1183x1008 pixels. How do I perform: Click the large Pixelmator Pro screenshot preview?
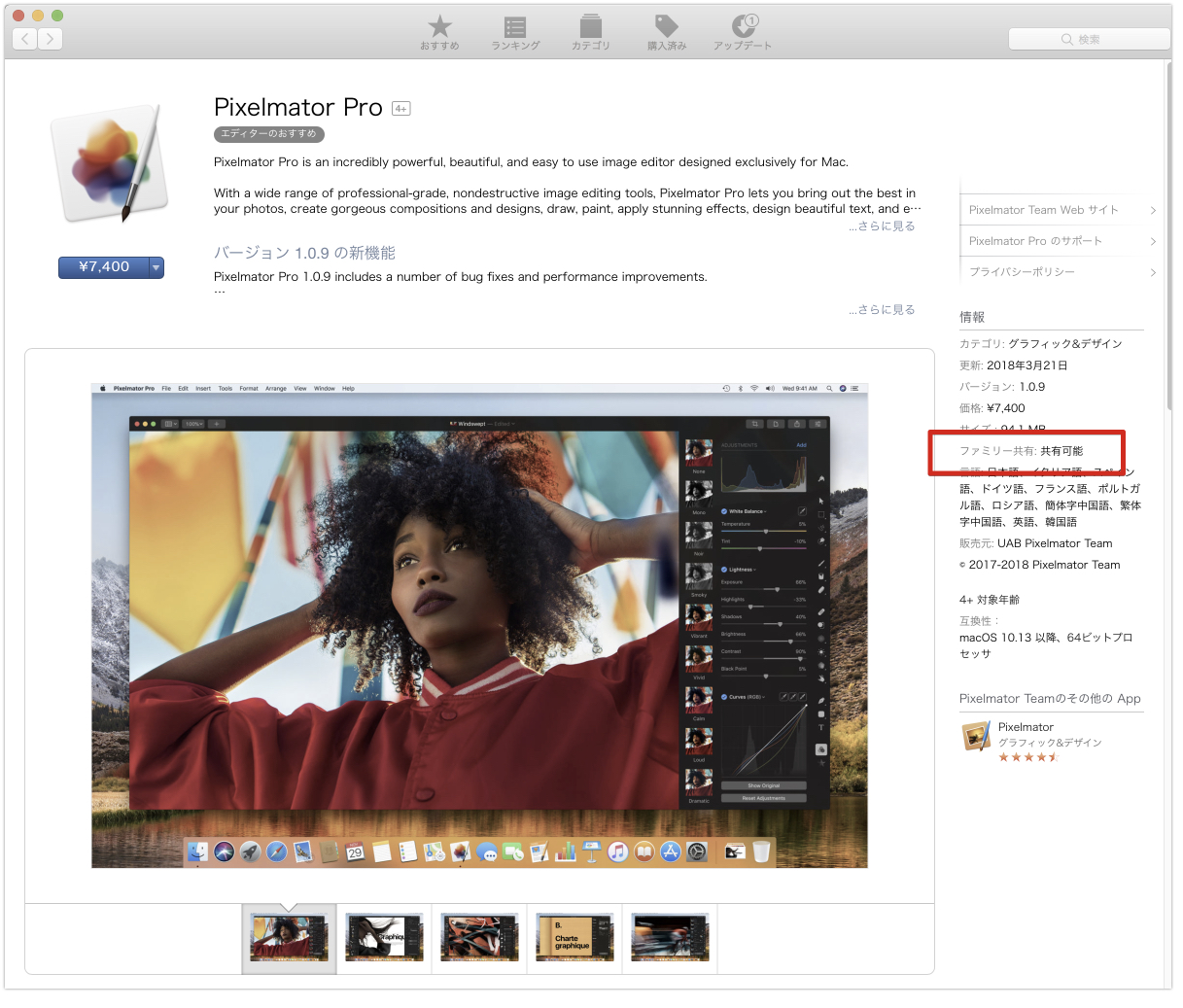[479, 625]
